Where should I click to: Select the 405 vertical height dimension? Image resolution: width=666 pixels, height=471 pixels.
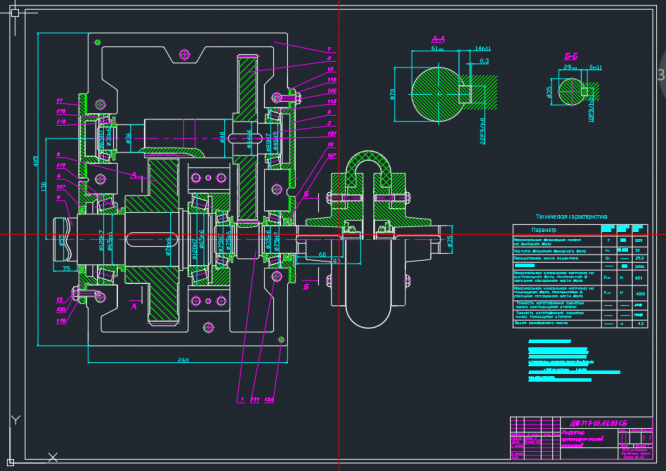pyautogui.click(x=37, y=160)
